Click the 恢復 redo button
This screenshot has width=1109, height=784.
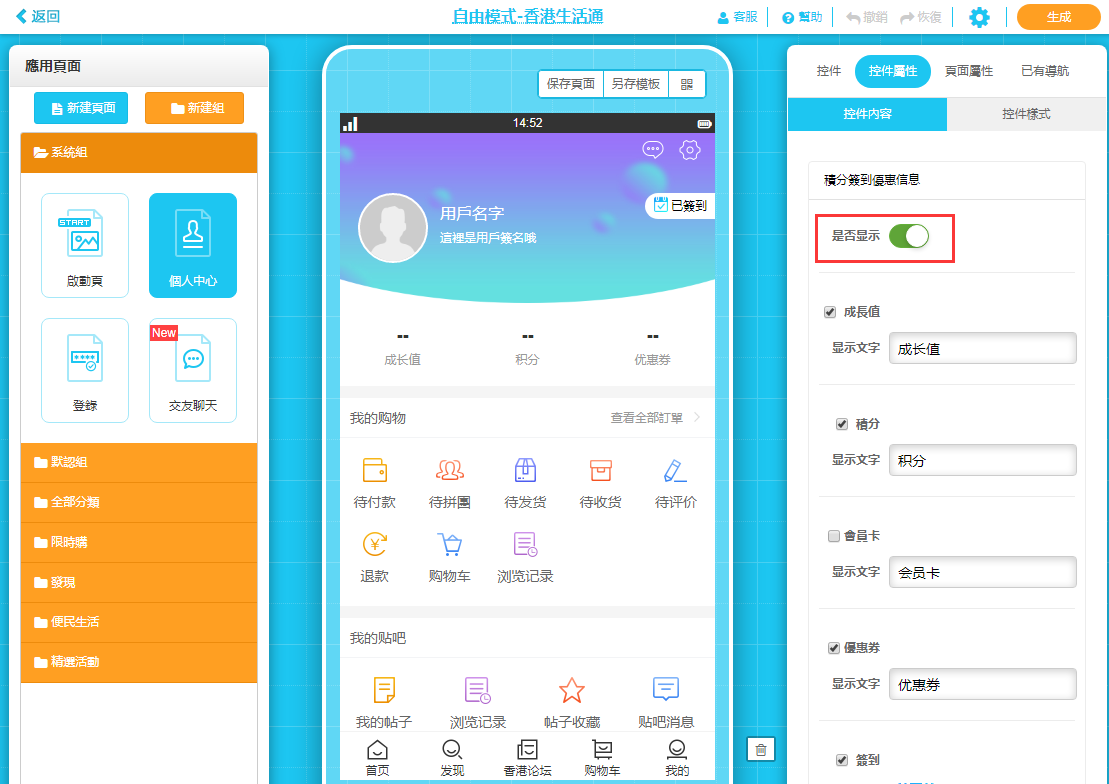(x=920, y=17)
